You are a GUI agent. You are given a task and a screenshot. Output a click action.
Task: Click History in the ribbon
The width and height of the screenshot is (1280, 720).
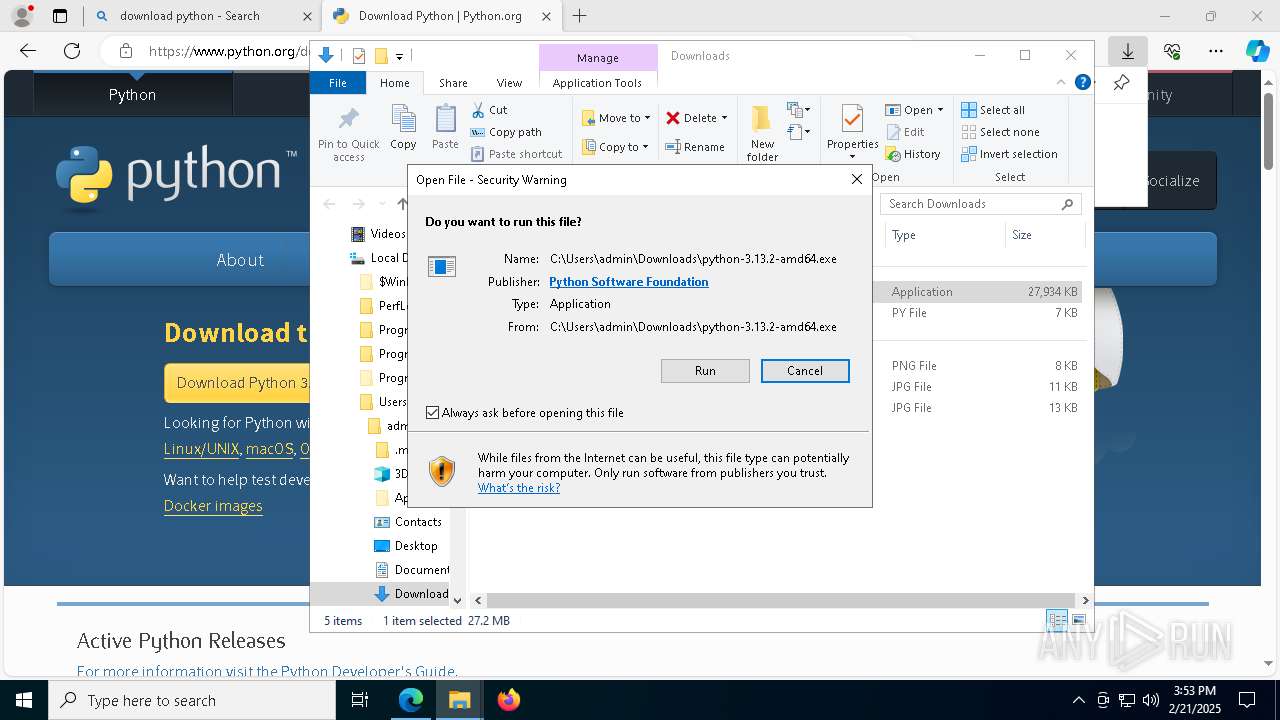coord(913,154)
